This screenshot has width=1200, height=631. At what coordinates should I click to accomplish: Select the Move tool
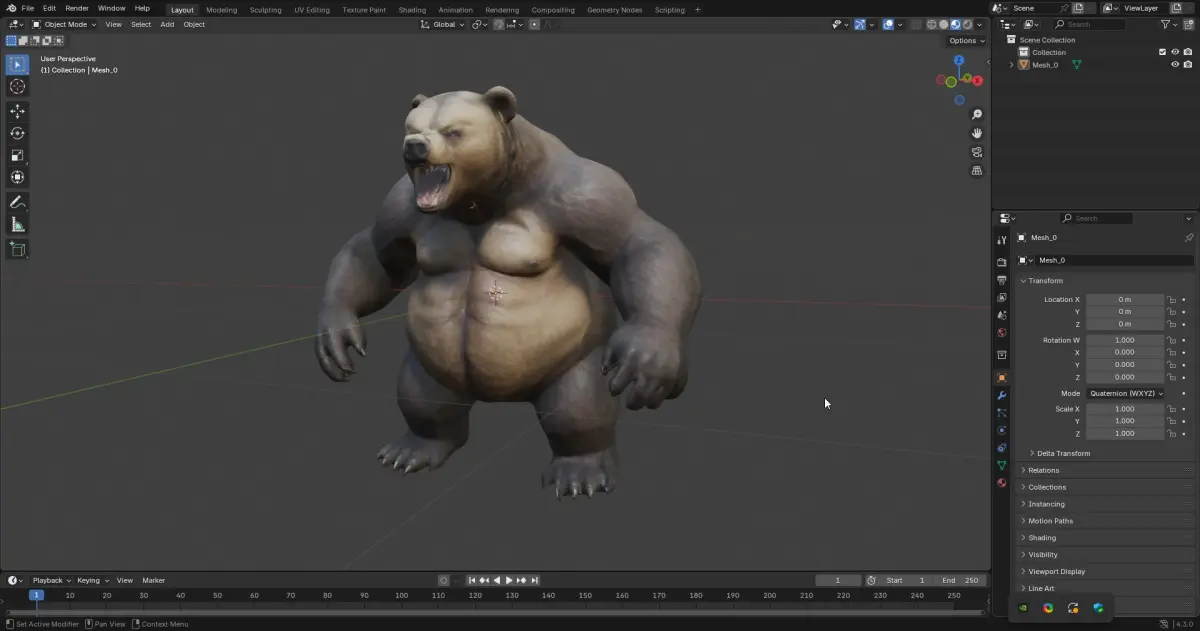(17, 111)
